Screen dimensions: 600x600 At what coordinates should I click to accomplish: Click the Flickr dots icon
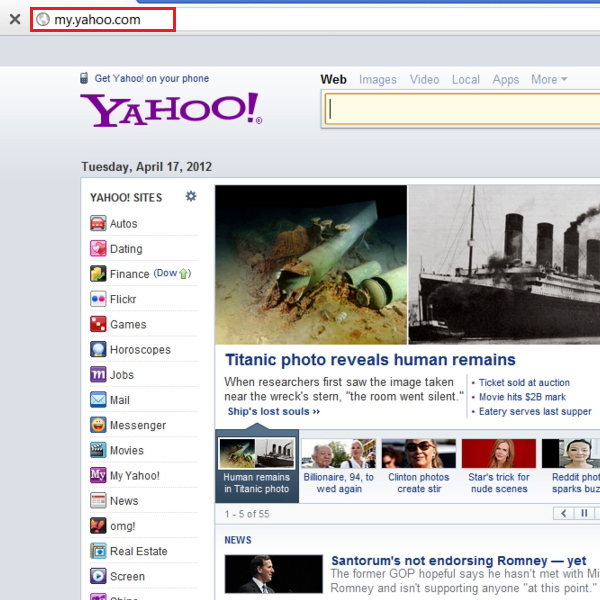coord(98,299)
